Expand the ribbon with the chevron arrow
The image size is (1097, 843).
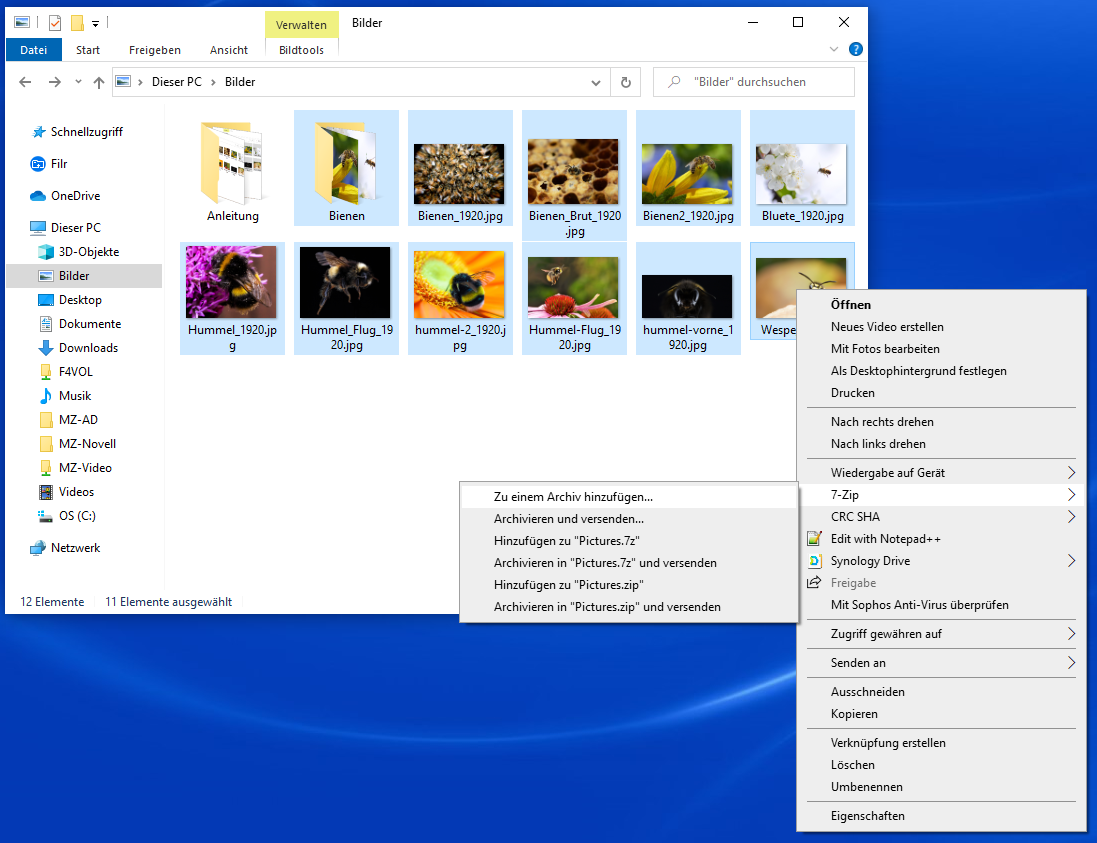point(835,49)
